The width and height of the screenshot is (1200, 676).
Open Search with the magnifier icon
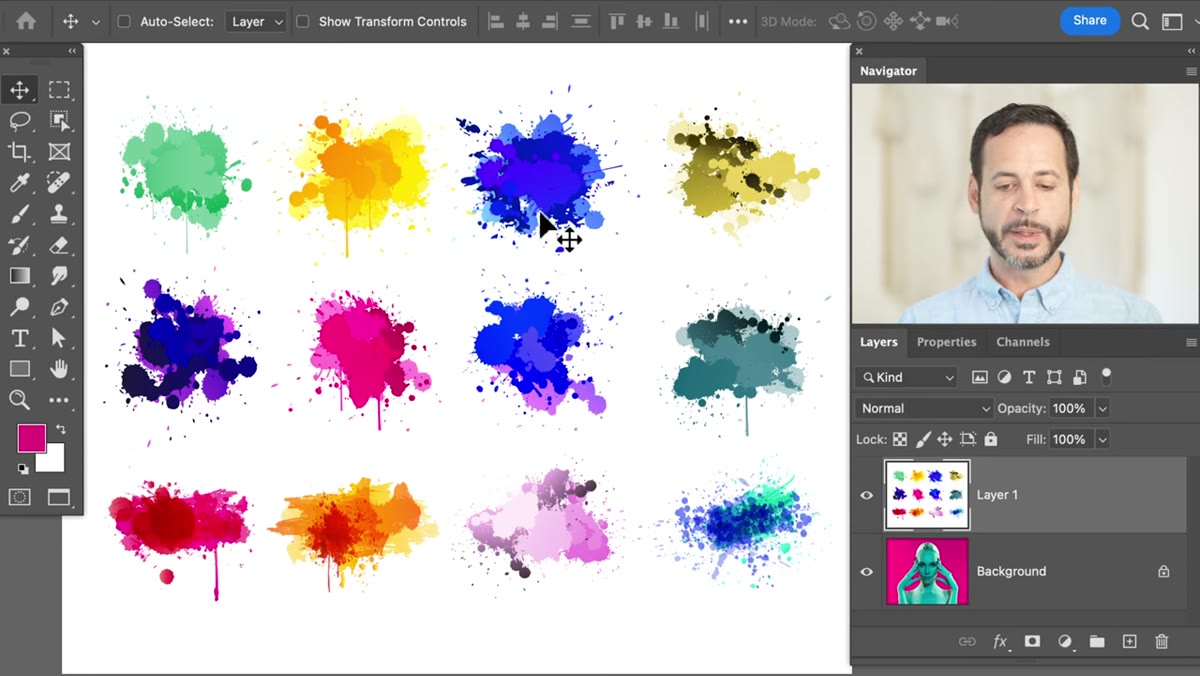pyautogui.click(x=1140, y=21)
